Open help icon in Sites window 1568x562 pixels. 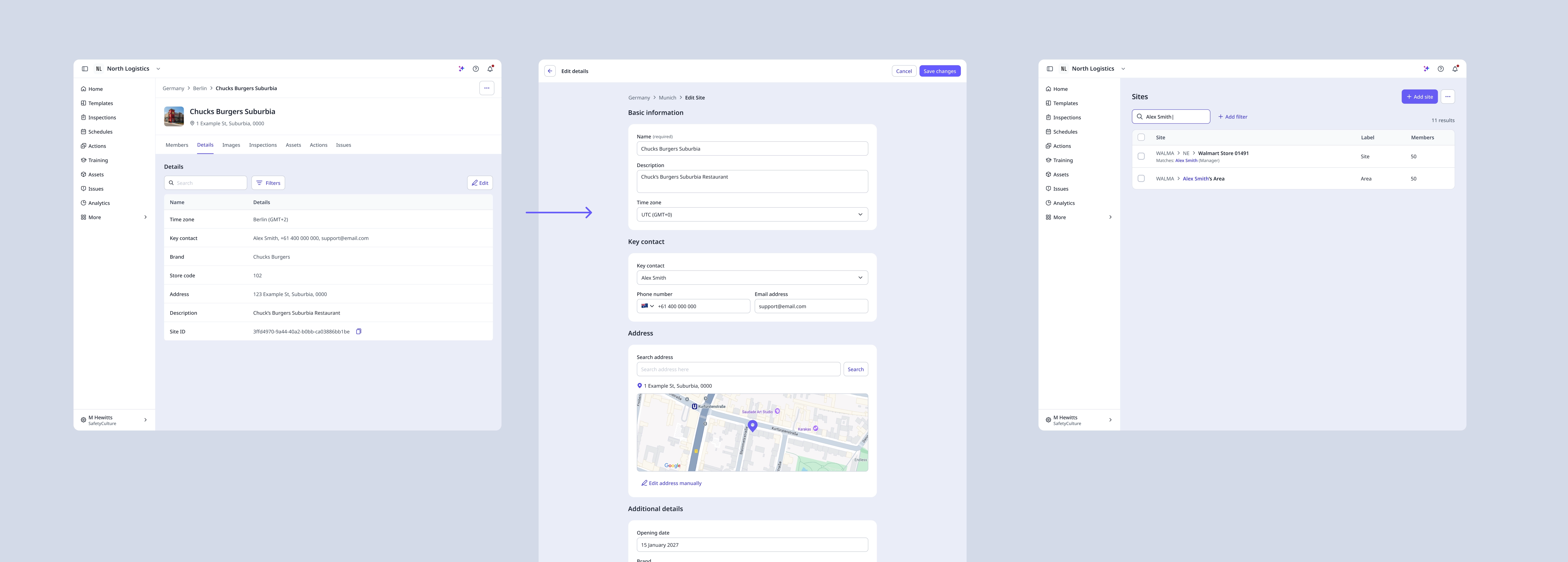(x=1441, y=69)
